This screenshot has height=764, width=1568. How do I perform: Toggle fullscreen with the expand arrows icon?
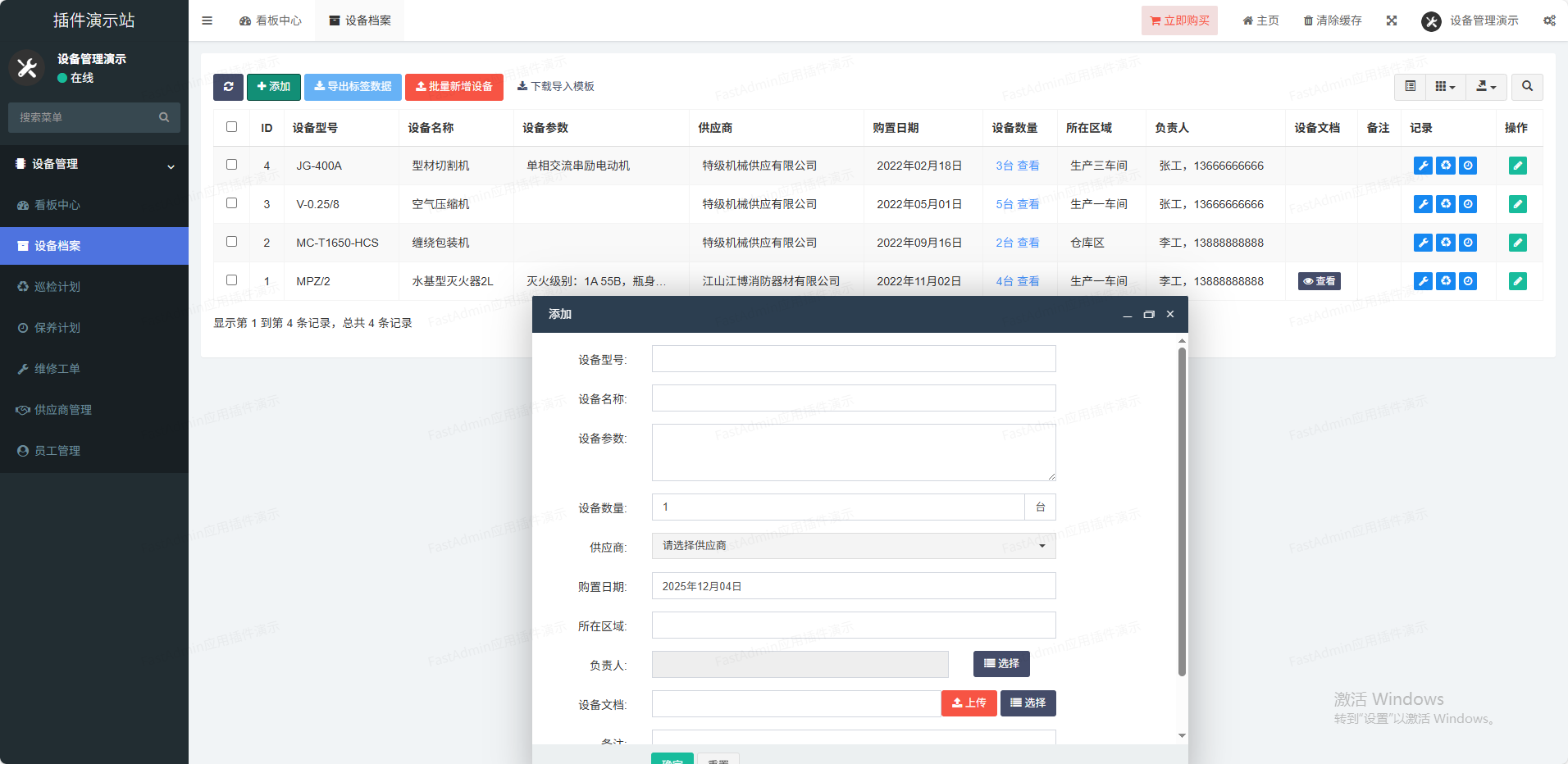[1392, 20]
